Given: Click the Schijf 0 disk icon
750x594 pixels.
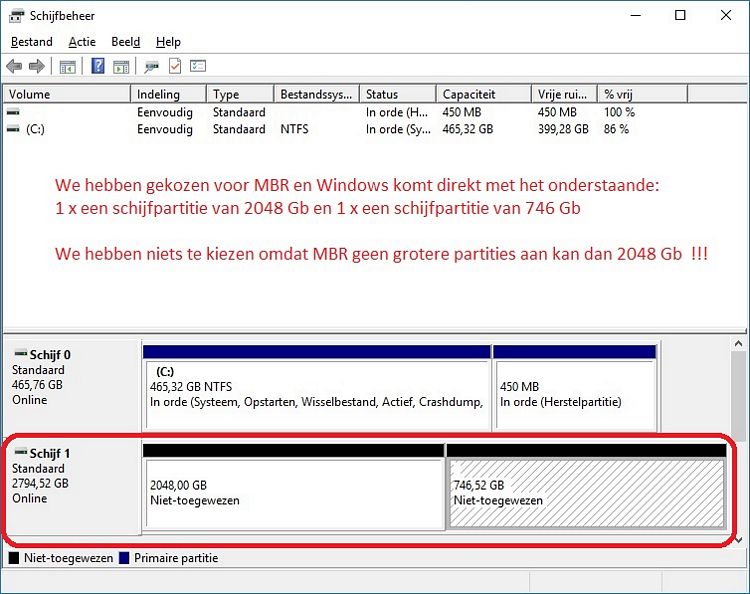Looking at the screenshot, I should (x=21, y=353).
